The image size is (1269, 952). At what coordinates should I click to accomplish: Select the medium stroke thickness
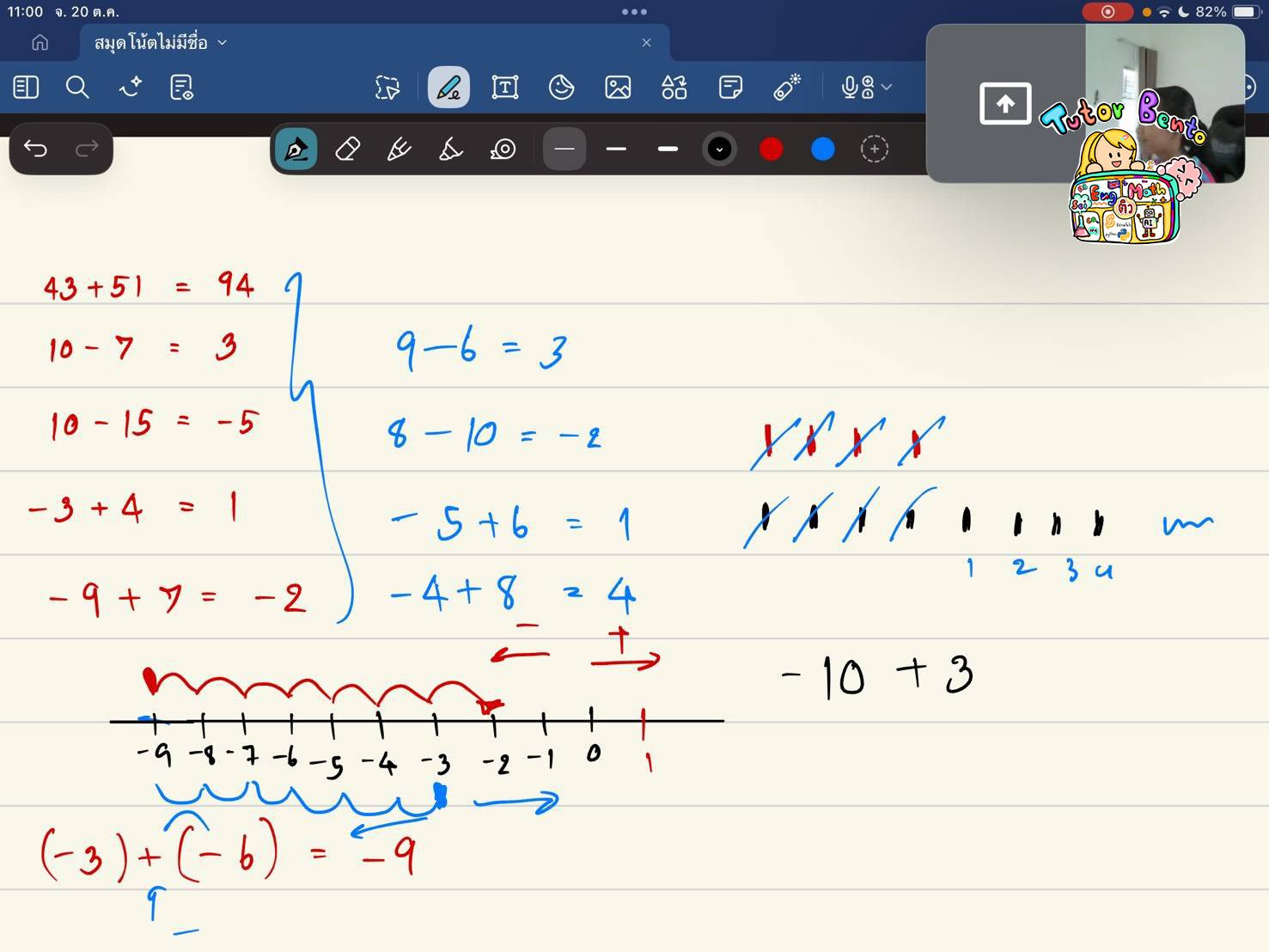[616, 149]
